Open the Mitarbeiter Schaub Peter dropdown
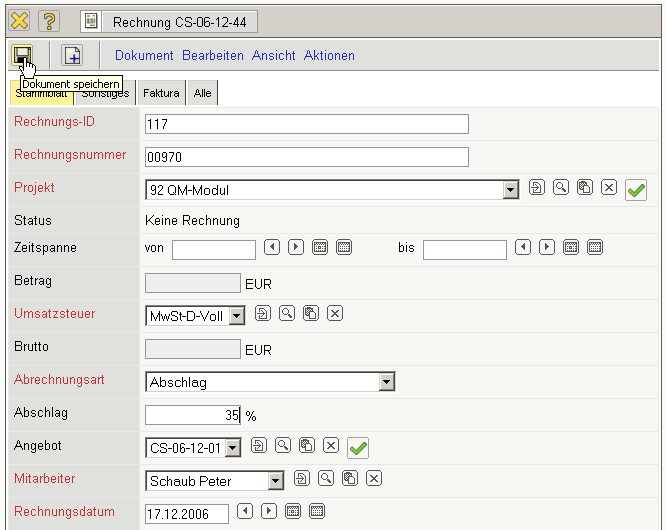Screen dimensions: 666x530 click(275, 481)
